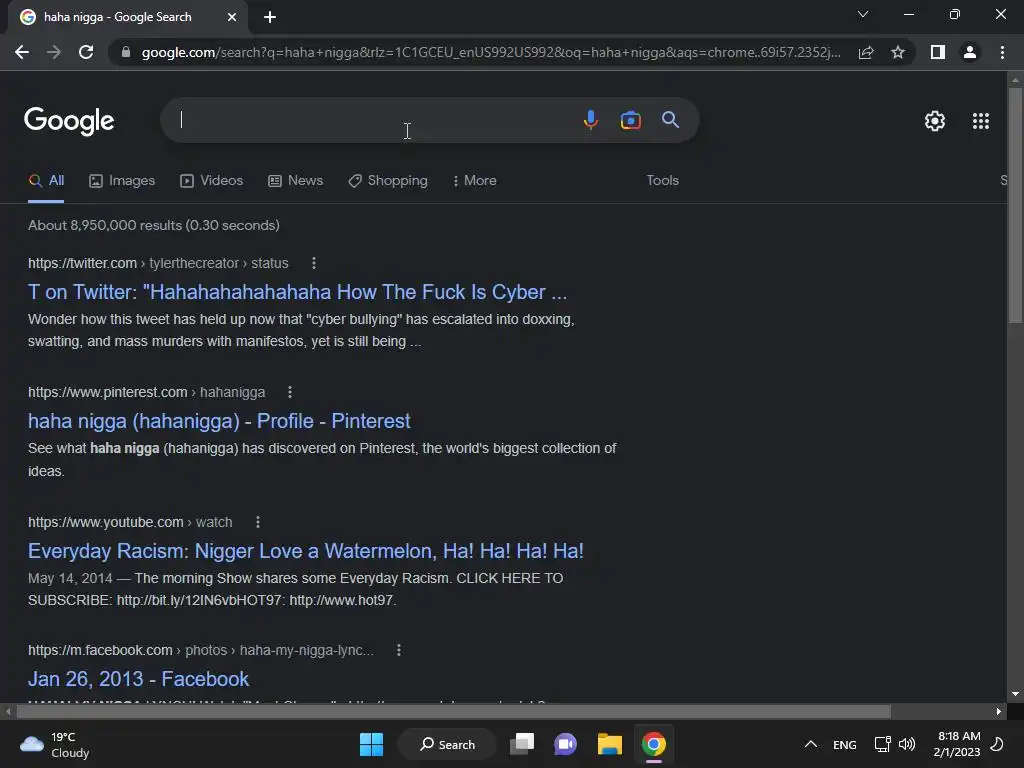The width and height of the screenshot is (1024, 768).
Task: Click the address bar URL
Action: (x=491, y=52)
